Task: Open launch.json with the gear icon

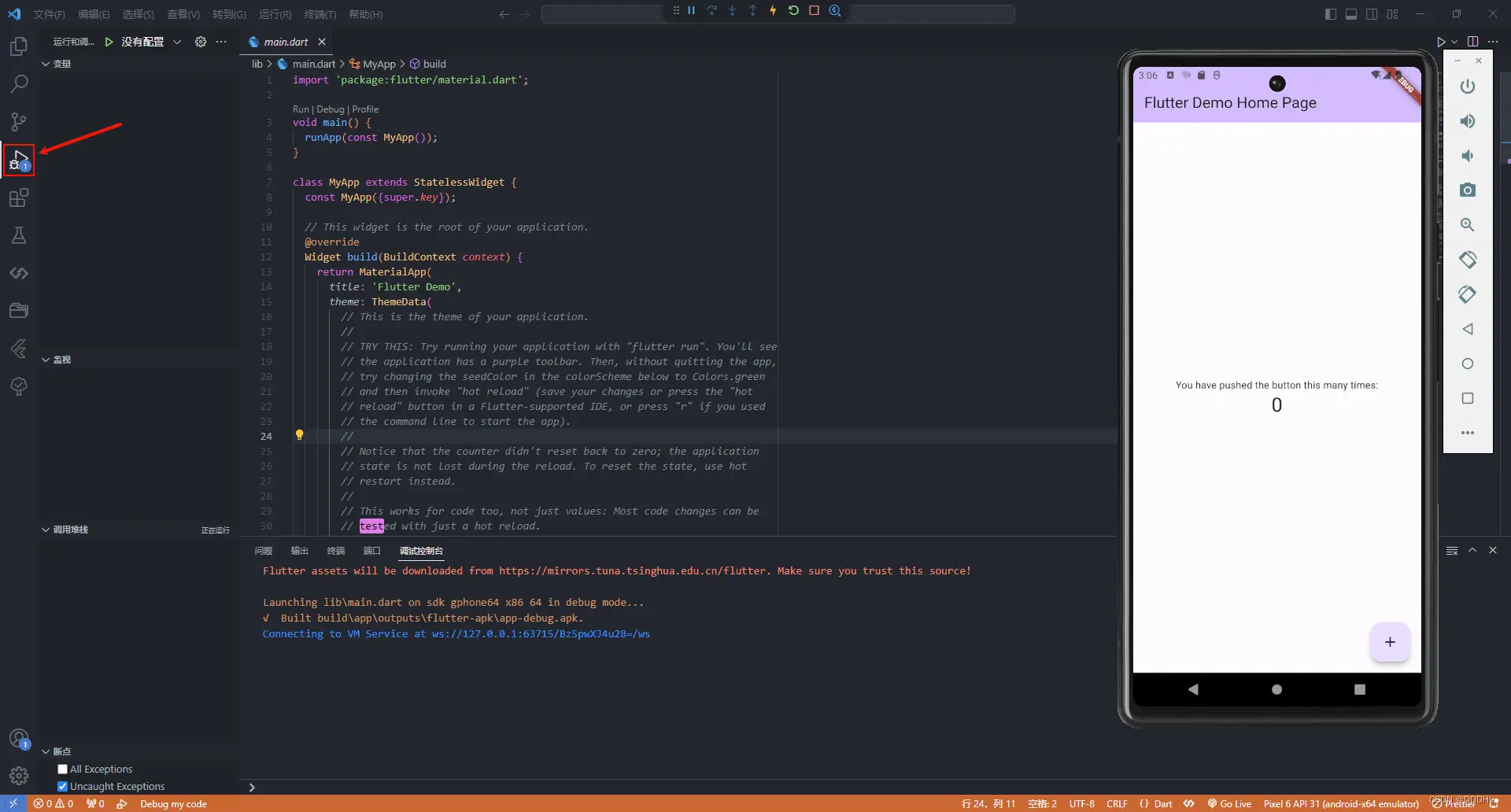Action: [x=201, y=42]
